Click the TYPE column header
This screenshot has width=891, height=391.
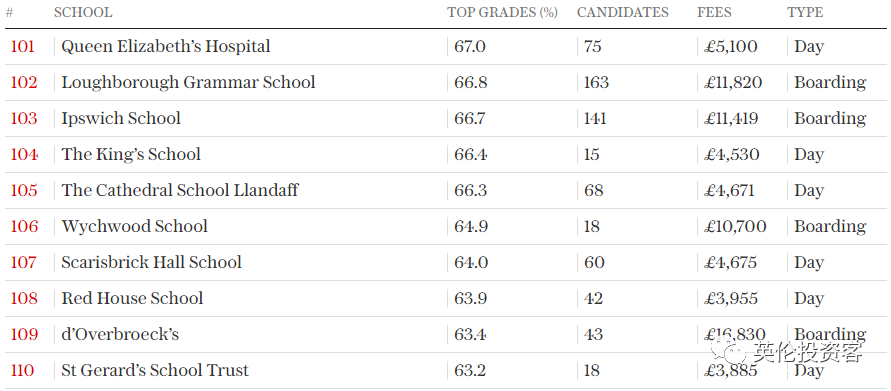pos(805,13)
